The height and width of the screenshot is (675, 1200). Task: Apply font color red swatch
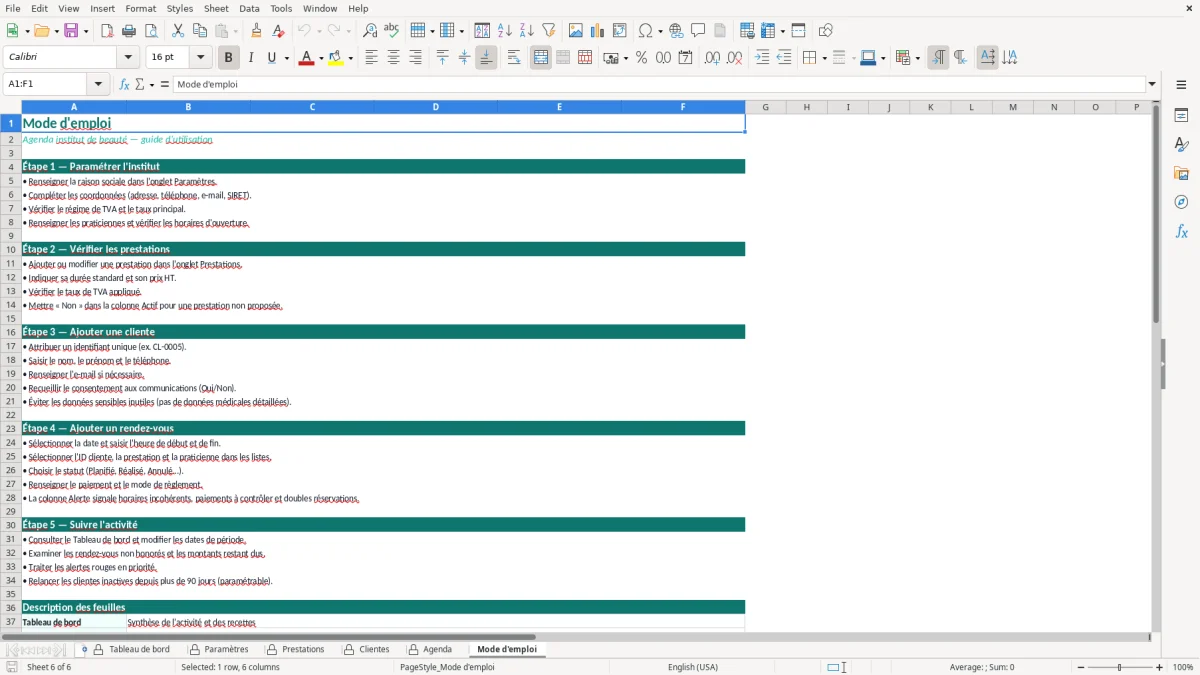306,58
